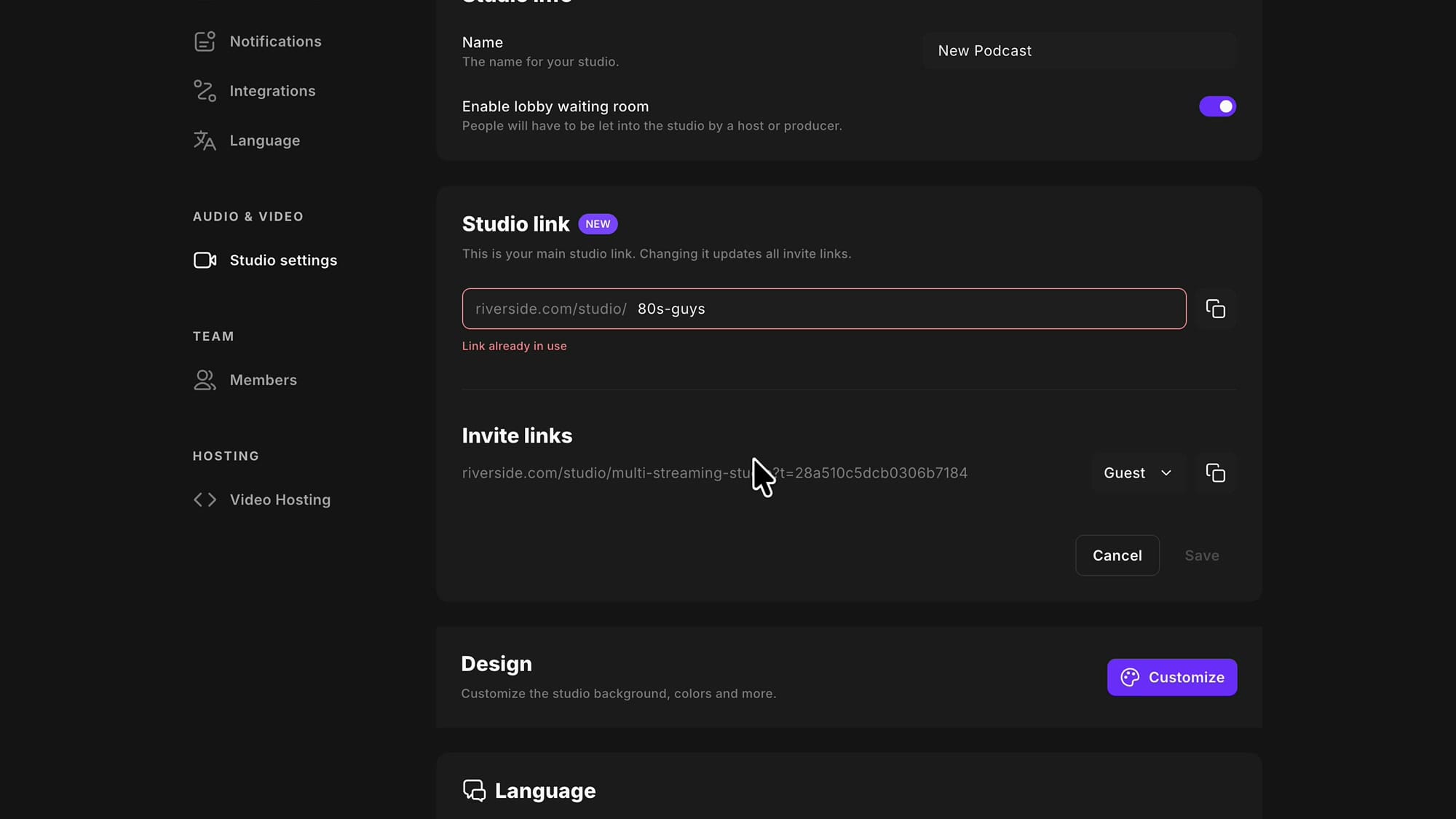Viewport: 1456px width, 819px height.
Task: Click the Members people icon
Action: pyautogui.click(x=205, y=380)
